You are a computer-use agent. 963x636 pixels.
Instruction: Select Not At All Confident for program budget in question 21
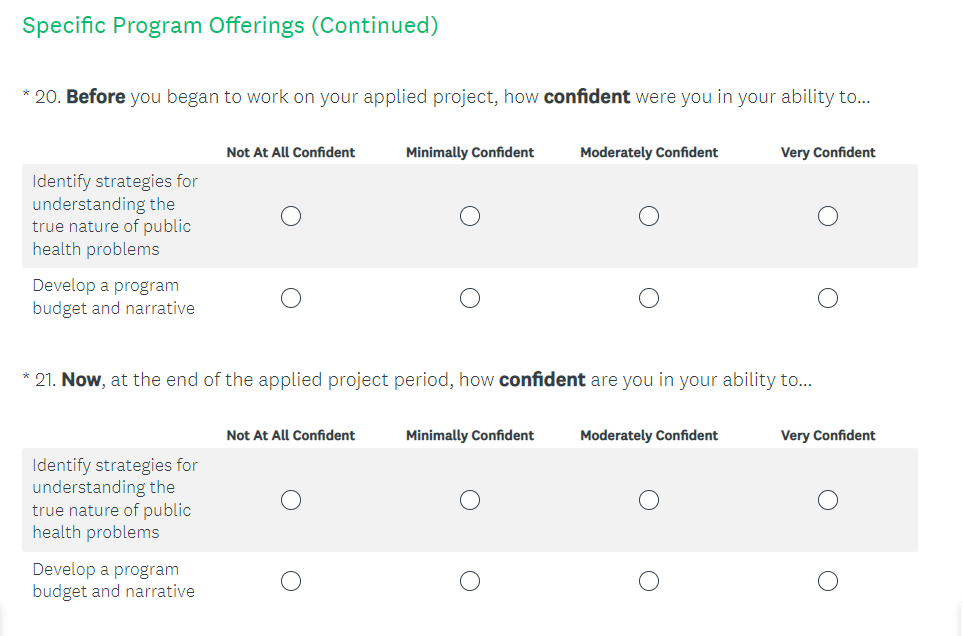point(291,581)
